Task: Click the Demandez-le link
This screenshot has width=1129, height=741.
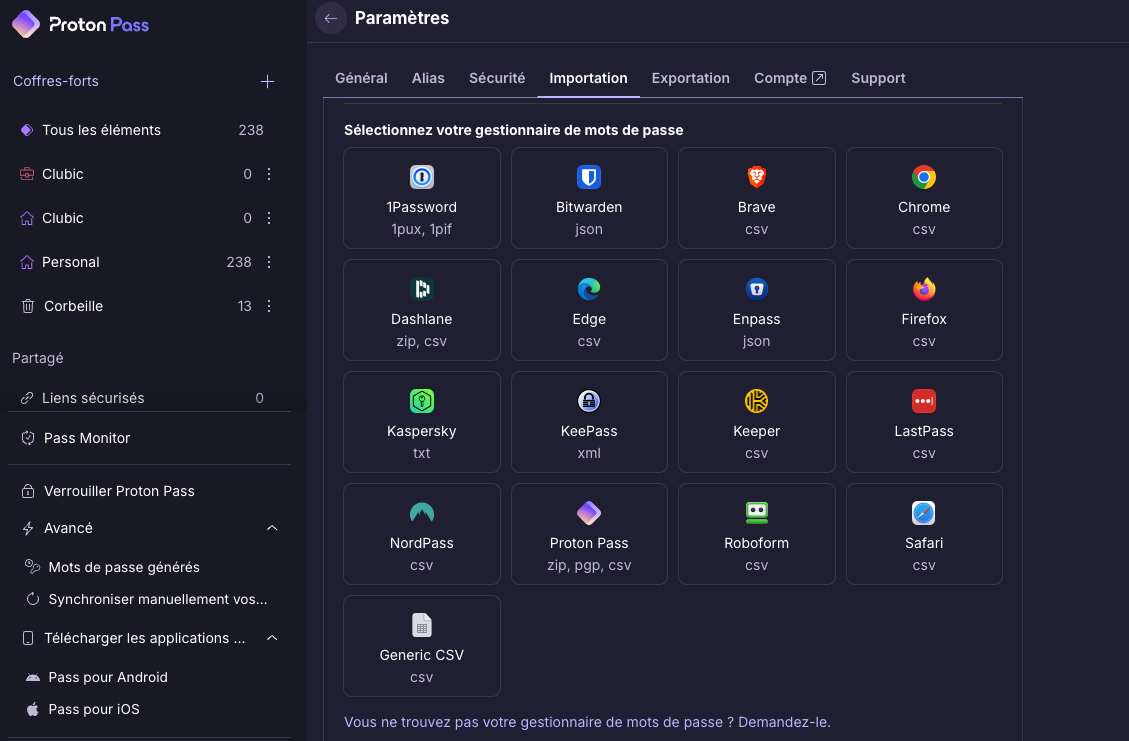Action: (784, 722)
